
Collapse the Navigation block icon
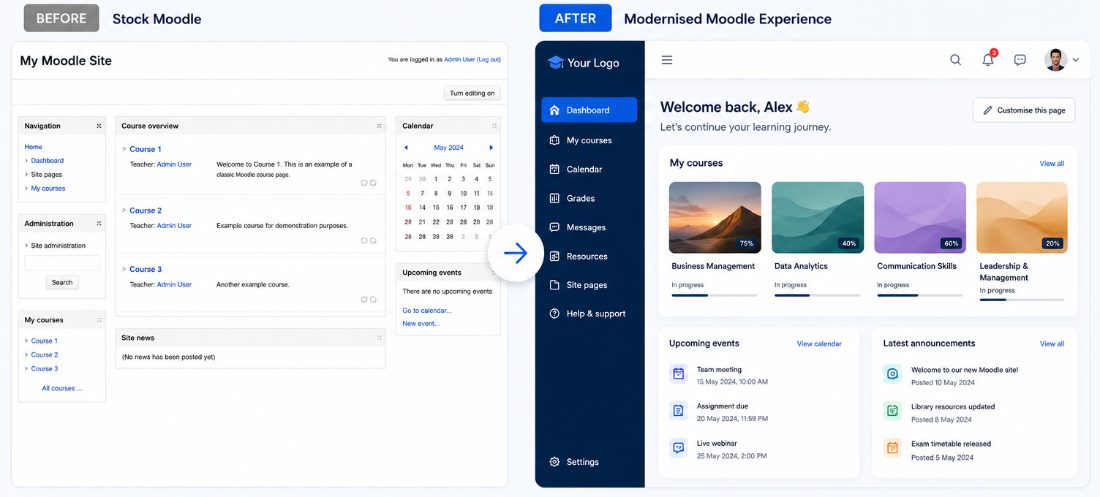[x=98, y=126]
